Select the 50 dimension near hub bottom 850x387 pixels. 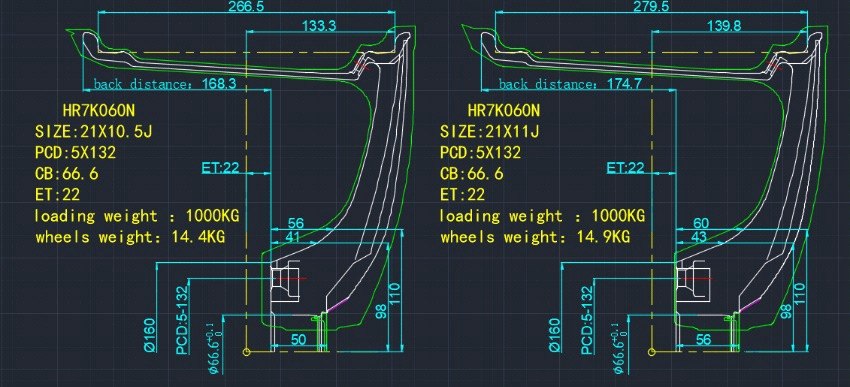coord(299,339)
